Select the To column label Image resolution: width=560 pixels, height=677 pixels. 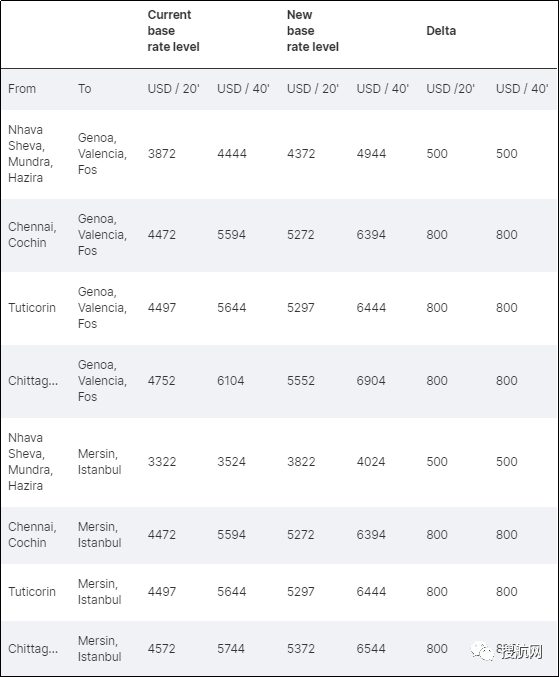coord(85,89)
